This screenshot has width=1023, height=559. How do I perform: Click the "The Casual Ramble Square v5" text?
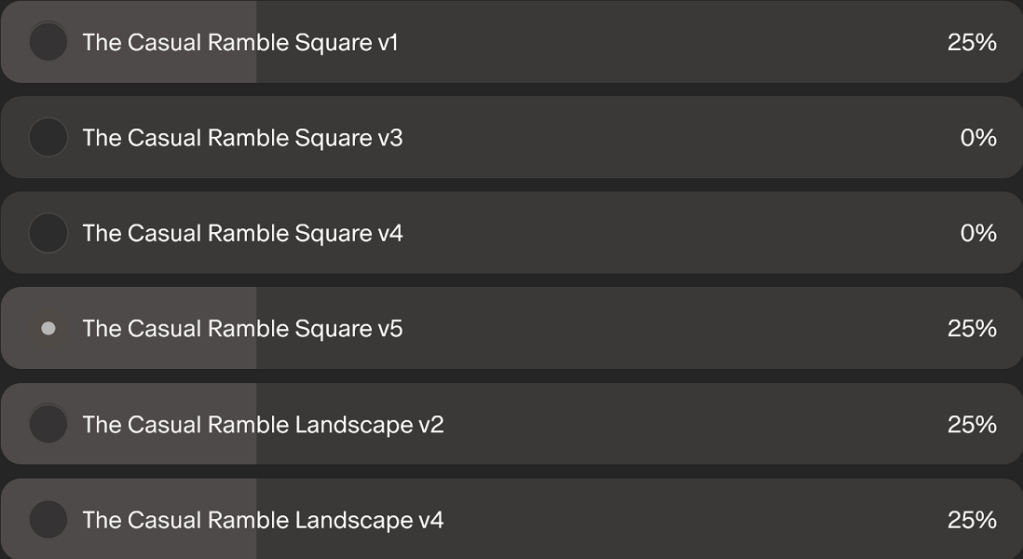coord(242,328)
